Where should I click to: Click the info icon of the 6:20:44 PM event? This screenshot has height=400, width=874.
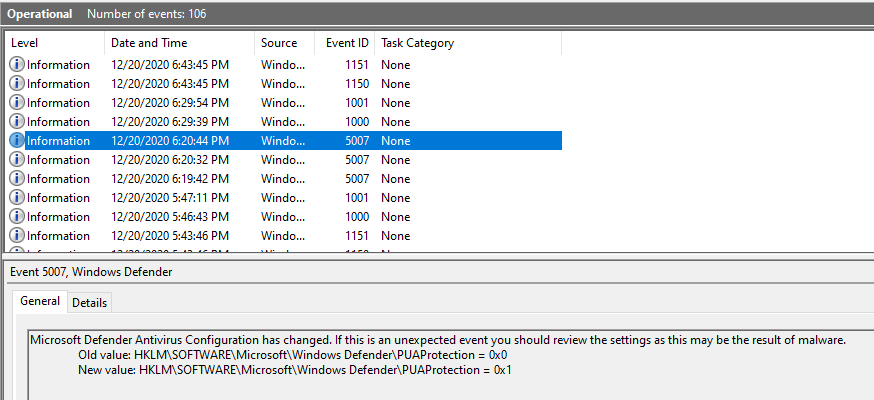17,140
